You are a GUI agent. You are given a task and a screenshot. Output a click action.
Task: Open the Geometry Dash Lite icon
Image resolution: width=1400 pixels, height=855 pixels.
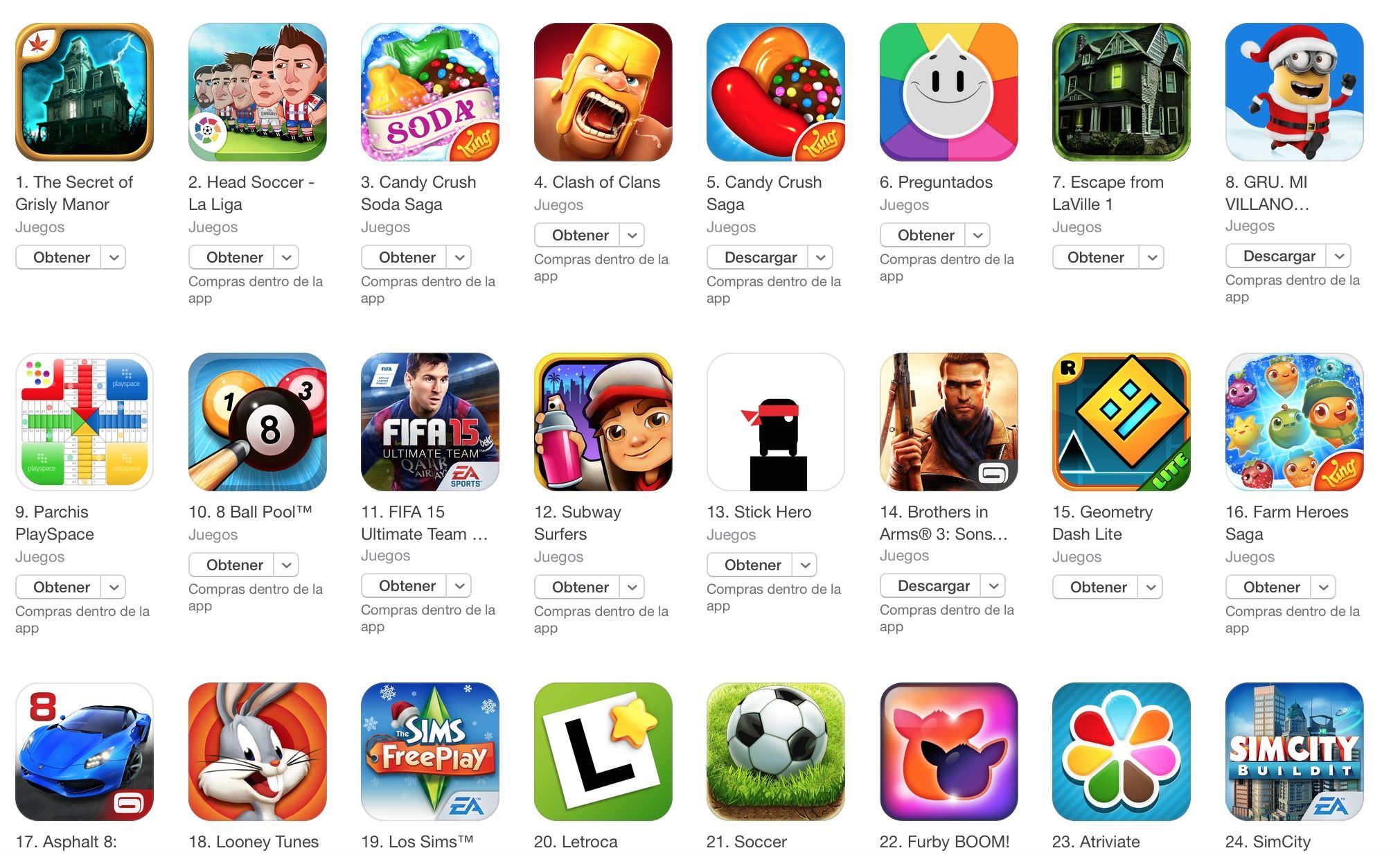pos(1121,422)
